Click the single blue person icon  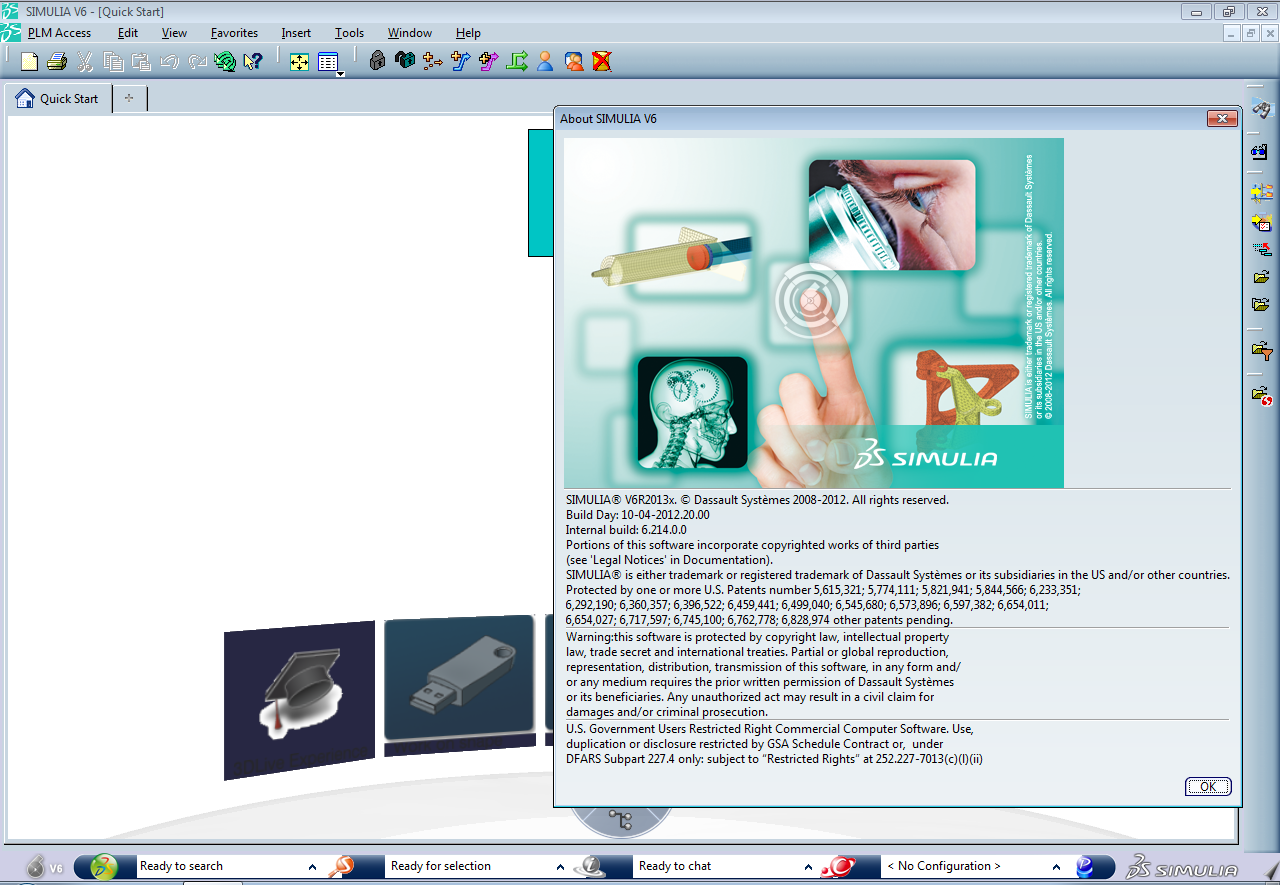point(545,61)
